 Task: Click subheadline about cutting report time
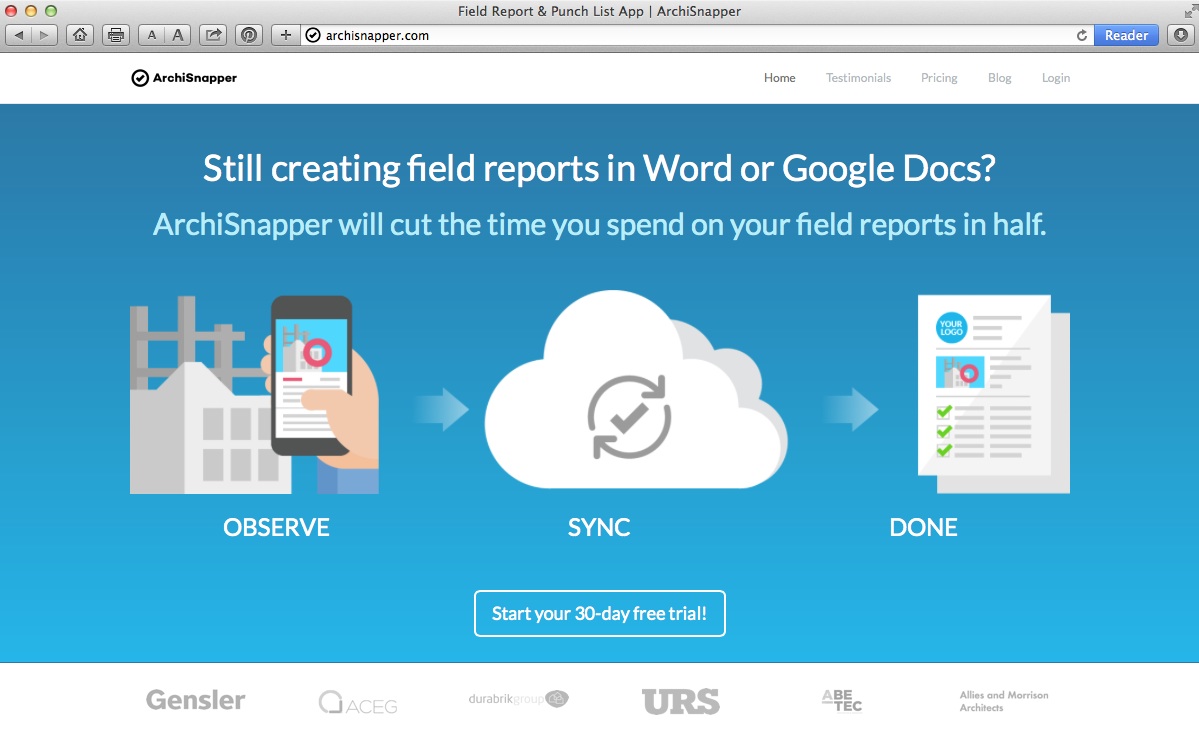coord(600,225)
